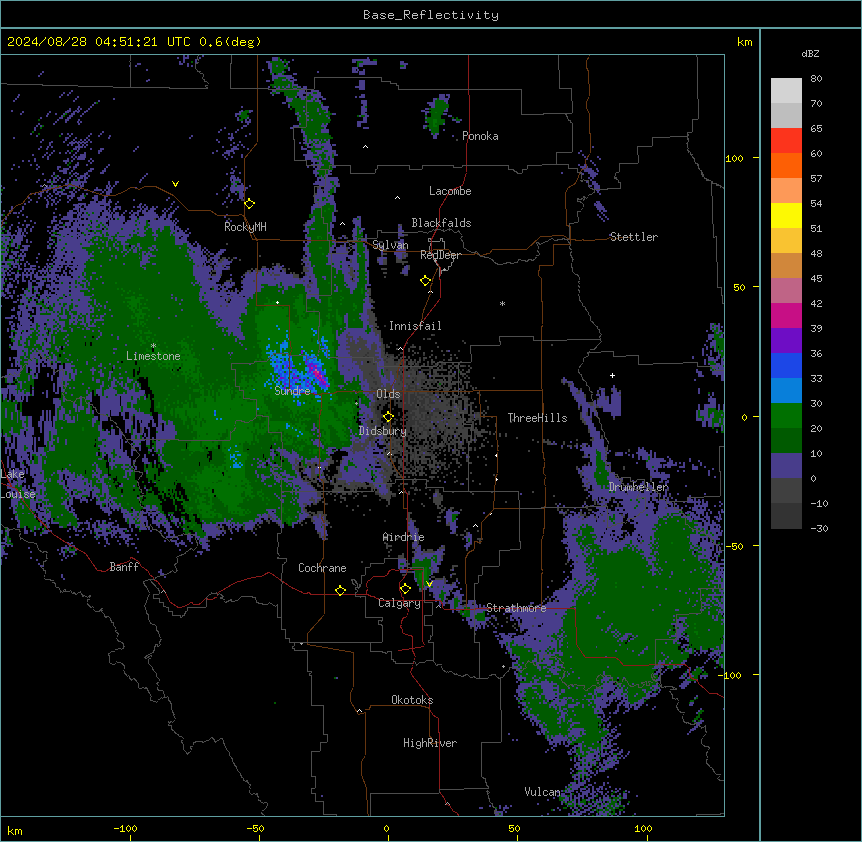Click the Stettler town label
The height and width of the screenshot is (842, 862).
point(633,237)
